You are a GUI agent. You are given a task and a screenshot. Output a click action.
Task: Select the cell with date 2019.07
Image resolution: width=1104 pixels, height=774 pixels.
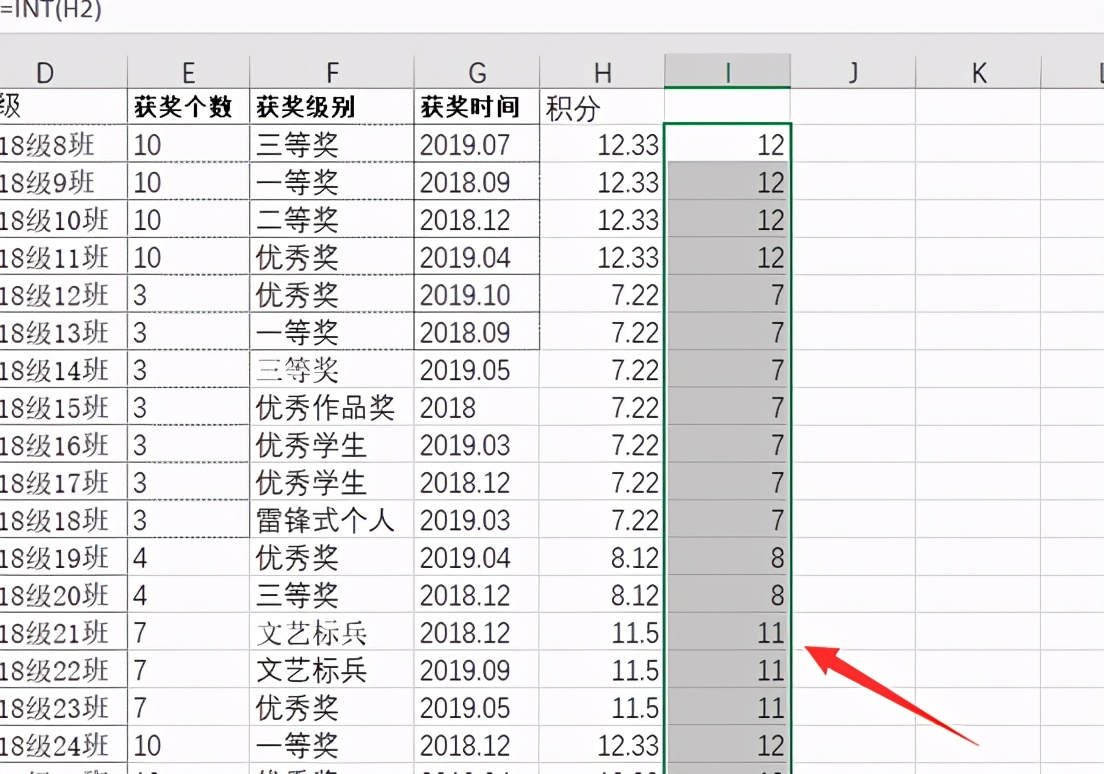click(x=477, y=144)
